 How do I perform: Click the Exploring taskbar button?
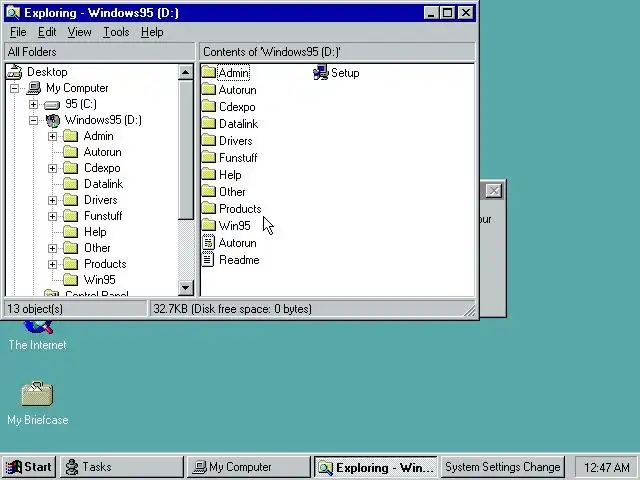376,467
